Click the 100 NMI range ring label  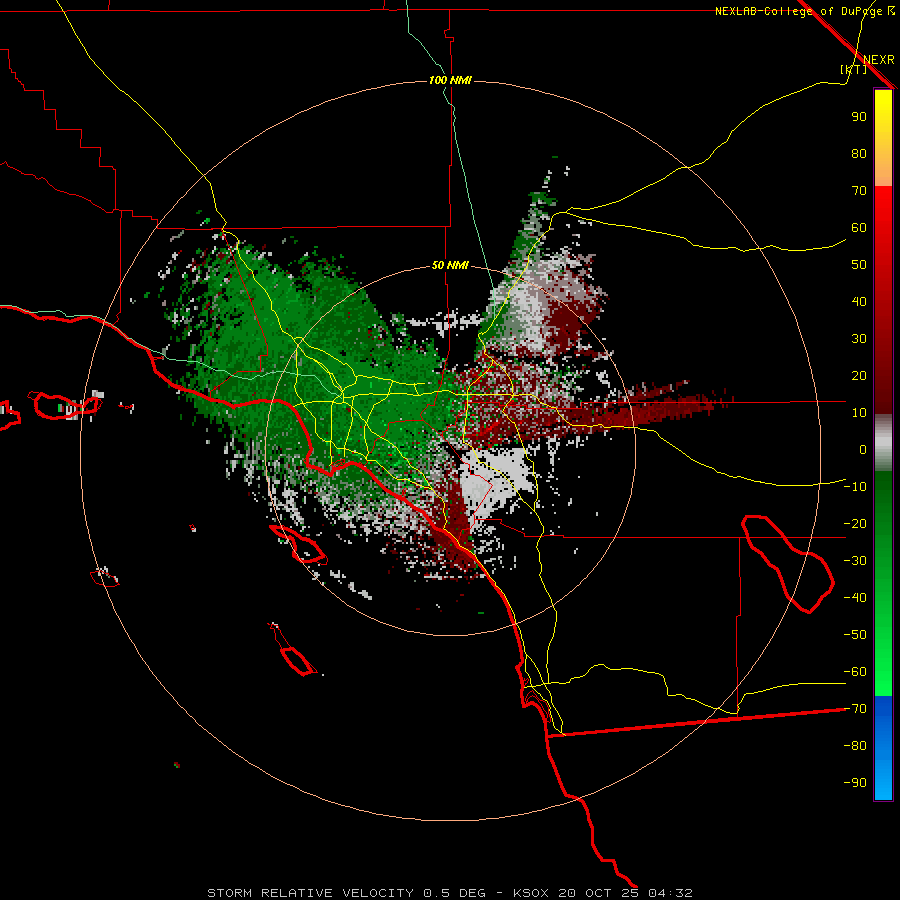pyautogui.click(x=450, y=80)
